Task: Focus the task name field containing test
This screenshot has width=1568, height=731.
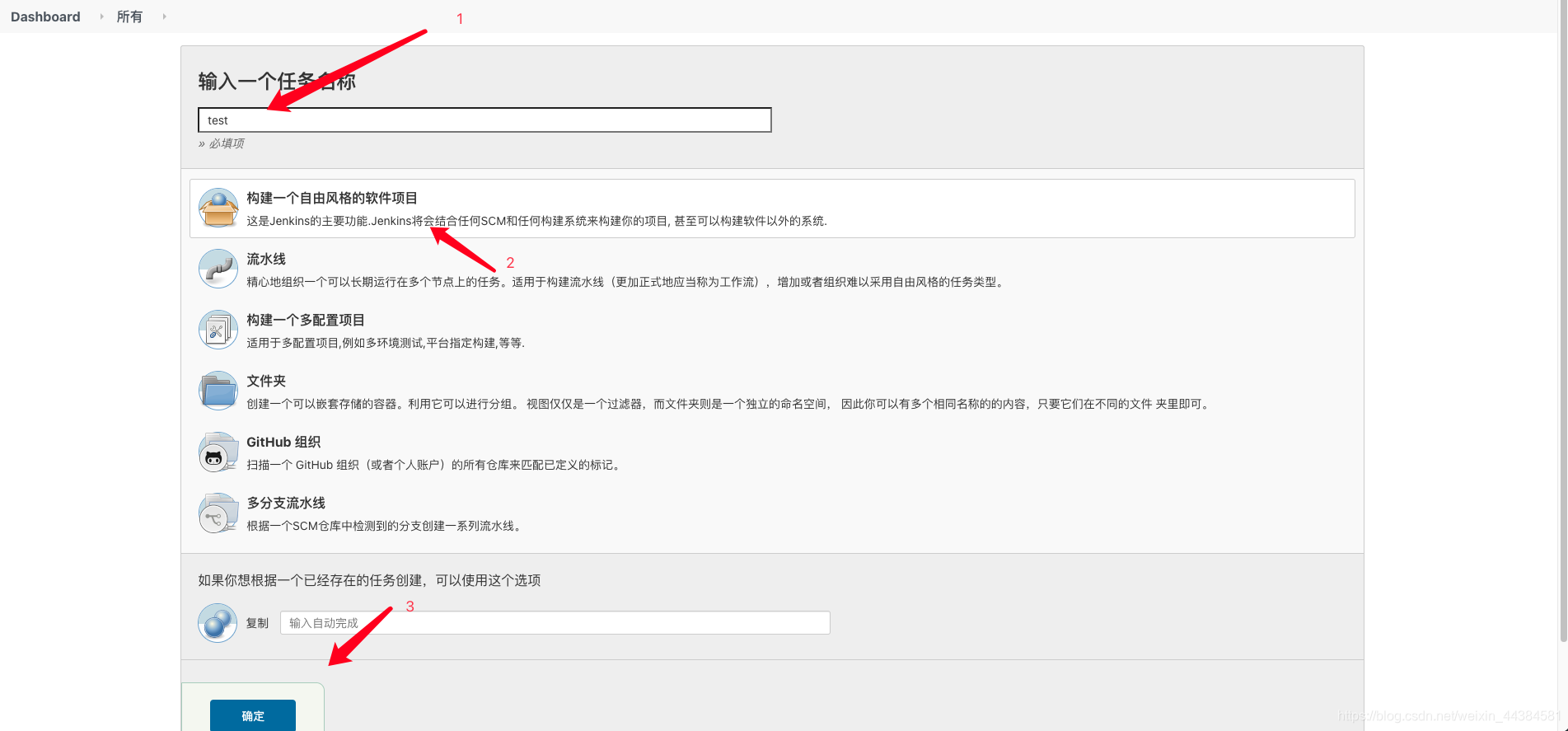Action: pos(484,120)
